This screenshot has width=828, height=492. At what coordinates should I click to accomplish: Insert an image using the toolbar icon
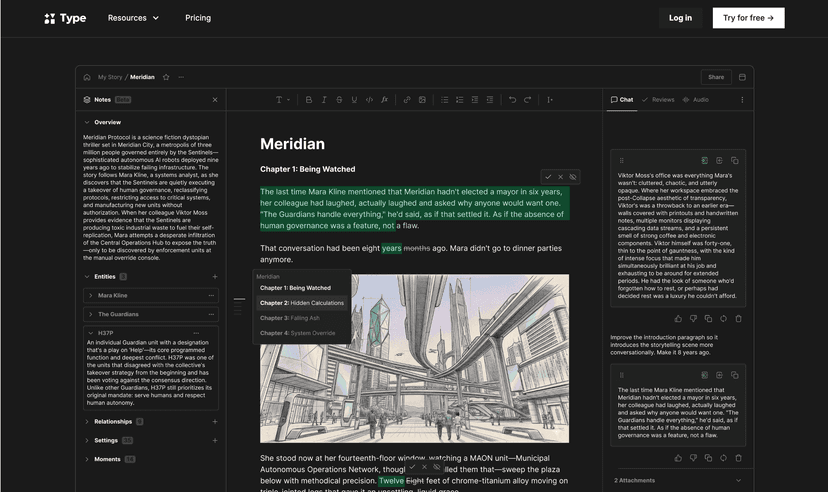tap(422, 100)
